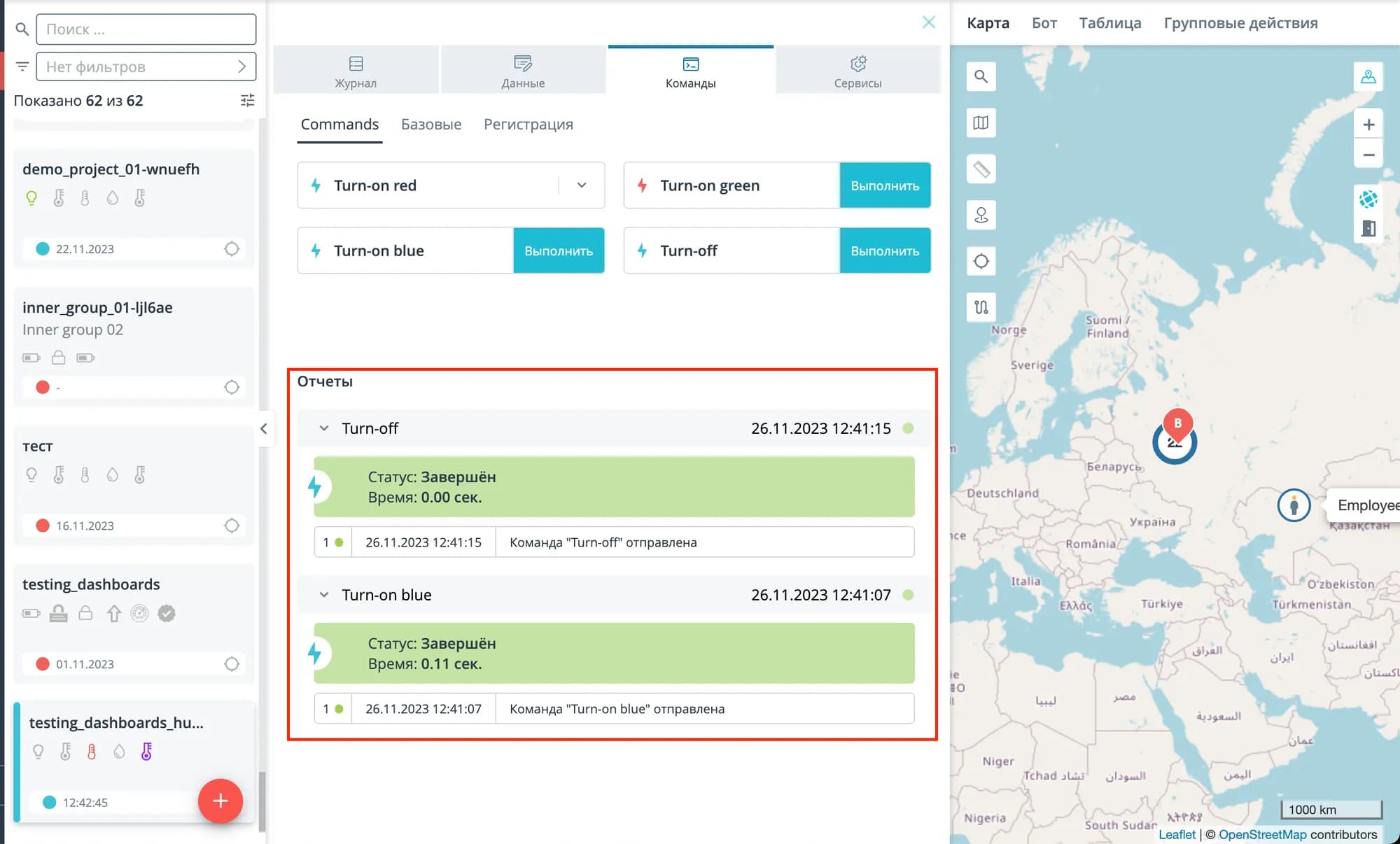Zoom in the map with plus

1368,125
